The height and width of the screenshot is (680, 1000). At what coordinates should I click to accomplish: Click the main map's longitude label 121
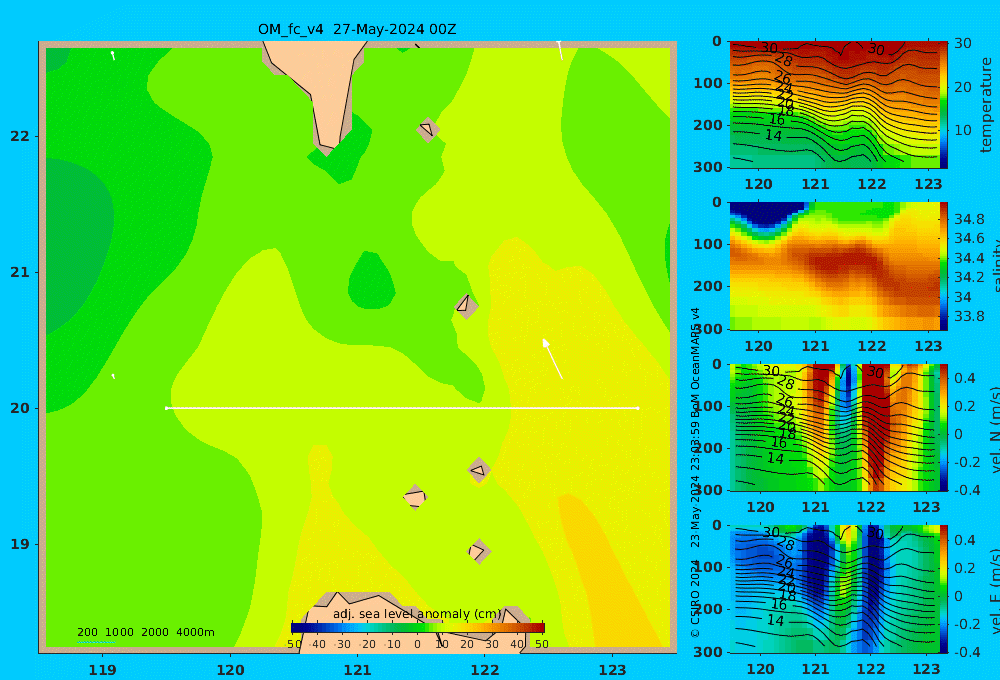358,670
